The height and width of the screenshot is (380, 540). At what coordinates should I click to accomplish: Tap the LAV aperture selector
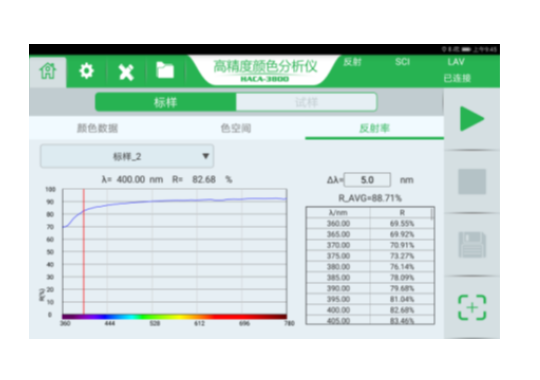[456, 62]
